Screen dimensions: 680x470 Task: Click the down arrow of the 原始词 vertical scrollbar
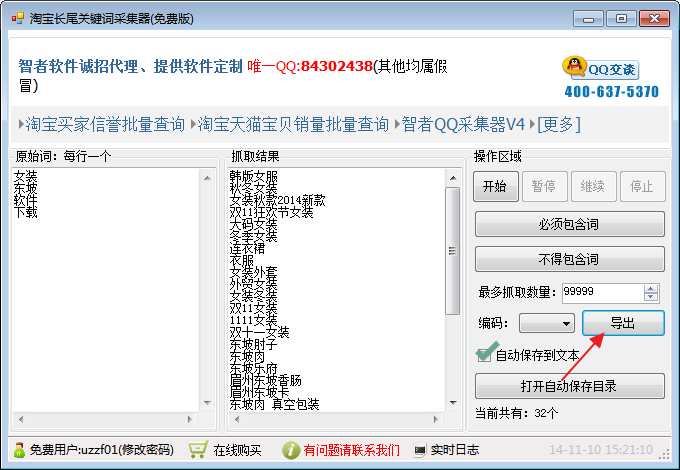pos(207,403)
